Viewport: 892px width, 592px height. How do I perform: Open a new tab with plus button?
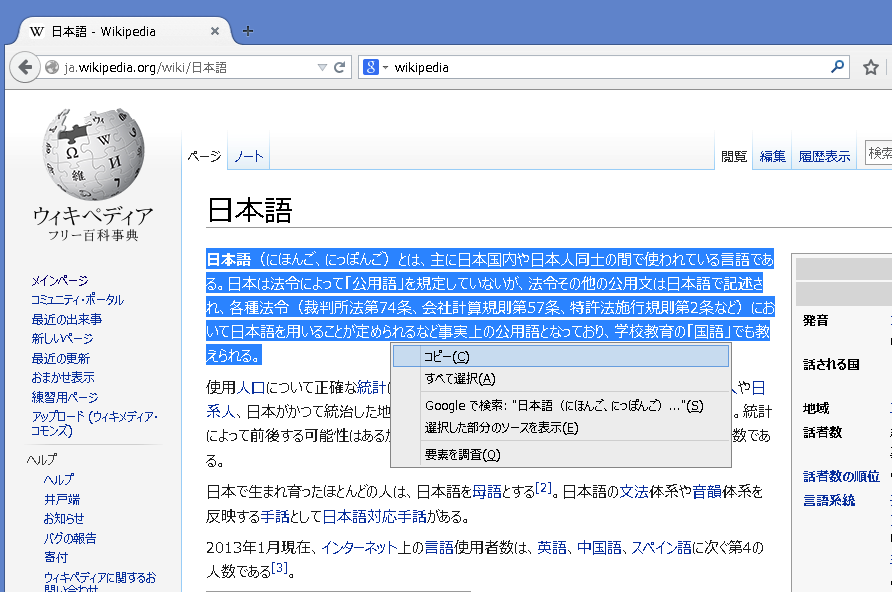pyautogui.click(x=247, y=31)
